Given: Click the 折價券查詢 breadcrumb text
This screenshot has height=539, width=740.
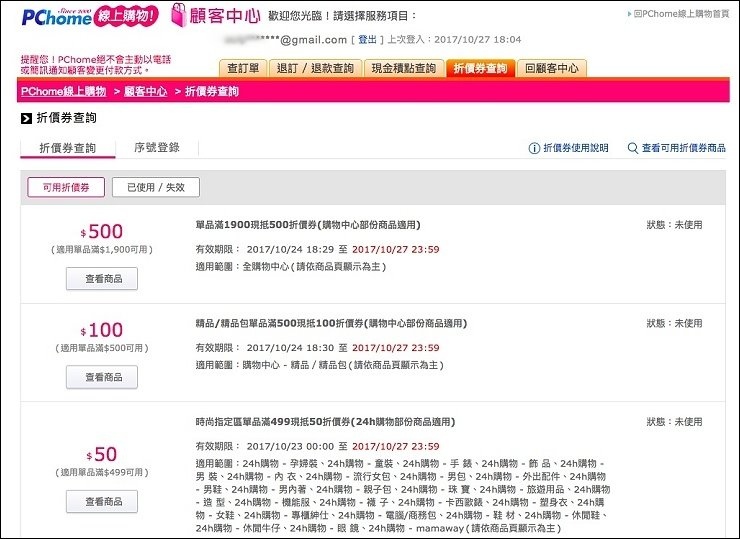Looking at the screenshot, I should pos(212,92).
